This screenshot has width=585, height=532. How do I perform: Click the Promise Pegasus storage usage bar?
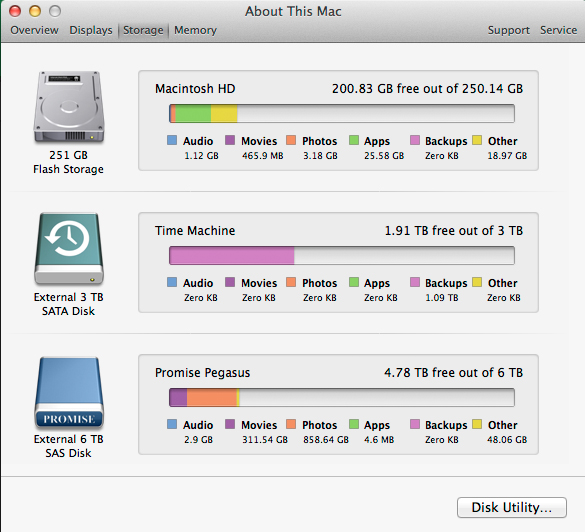[342, 397]
